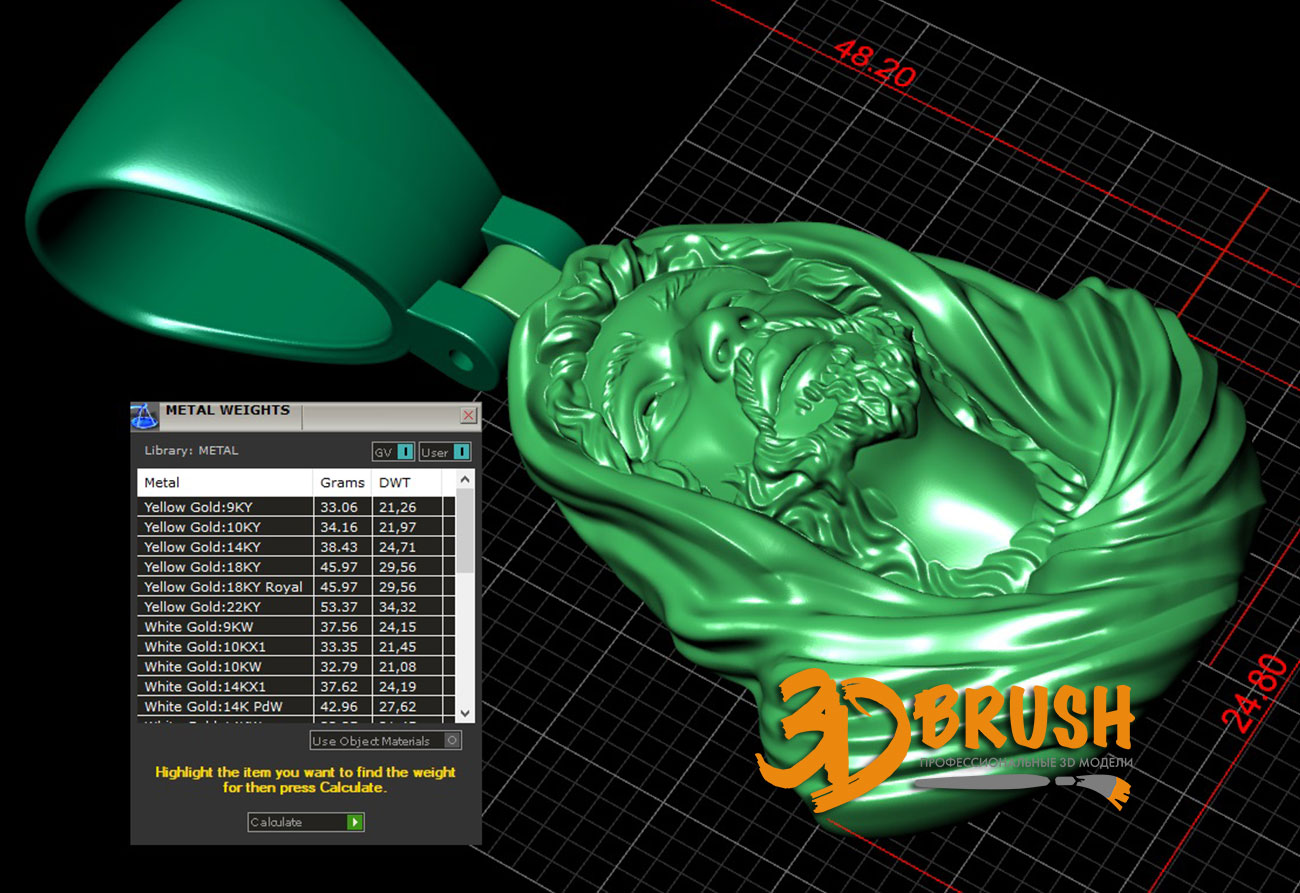The width and height of the screenshot is (1300, 893).
Task: Select the Yellow Gold:14KY row
Action: pos(296,547)
